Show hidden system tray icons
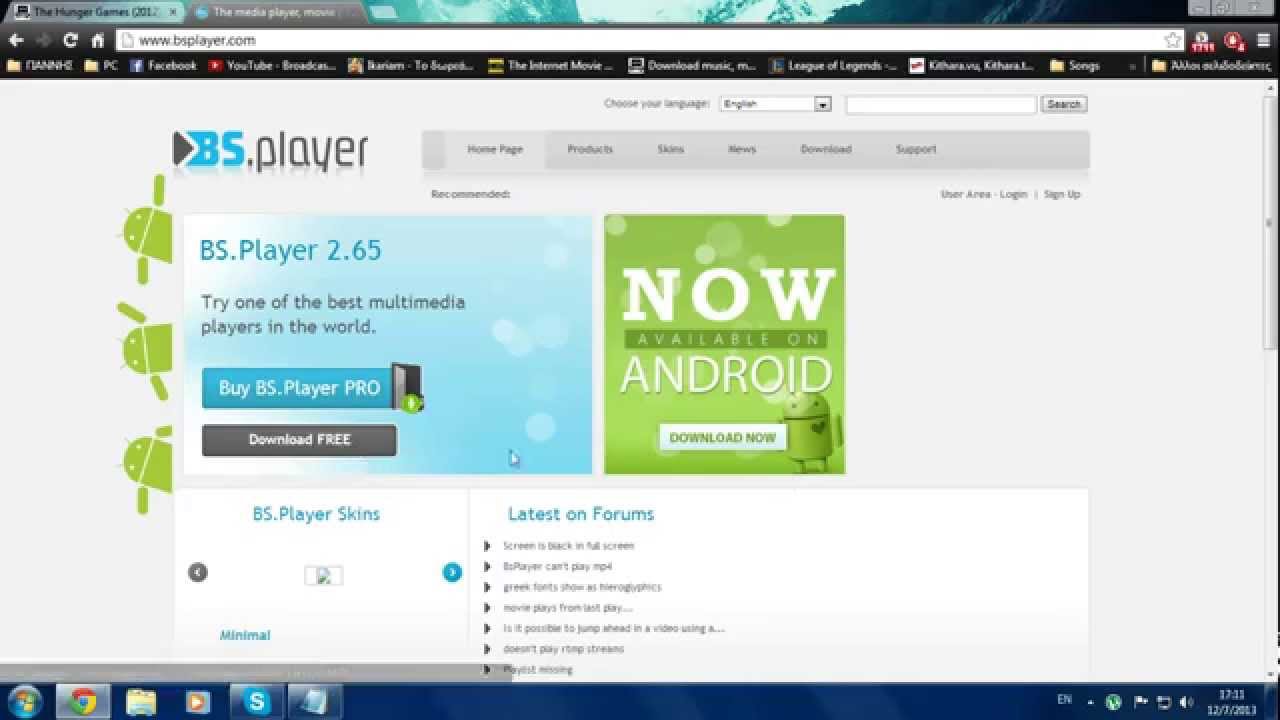 (x=1091, y=702)
